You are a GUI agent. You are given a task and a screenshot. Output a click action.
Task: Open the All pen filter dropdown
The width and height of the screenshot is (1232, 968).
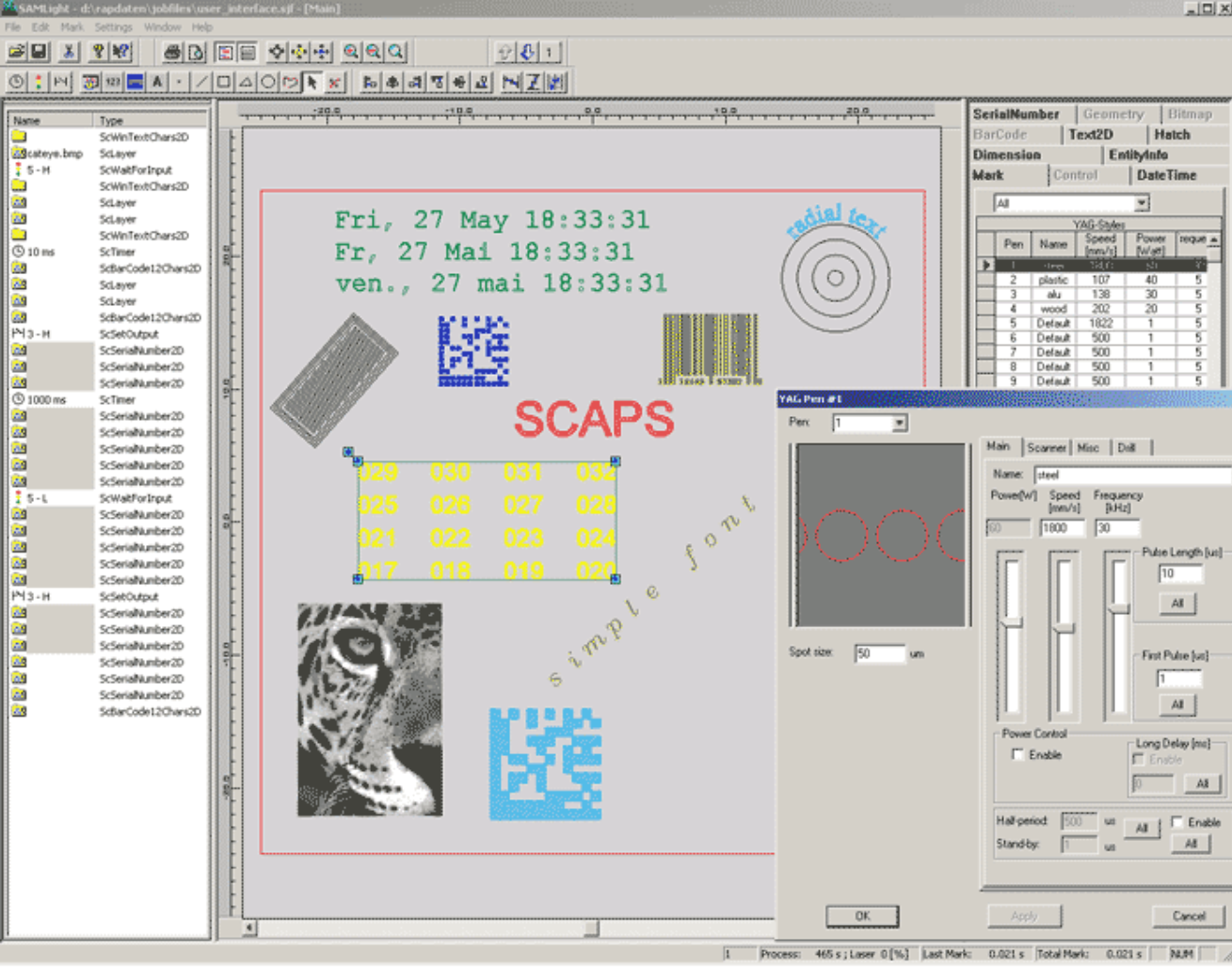tap(1141, 203)
